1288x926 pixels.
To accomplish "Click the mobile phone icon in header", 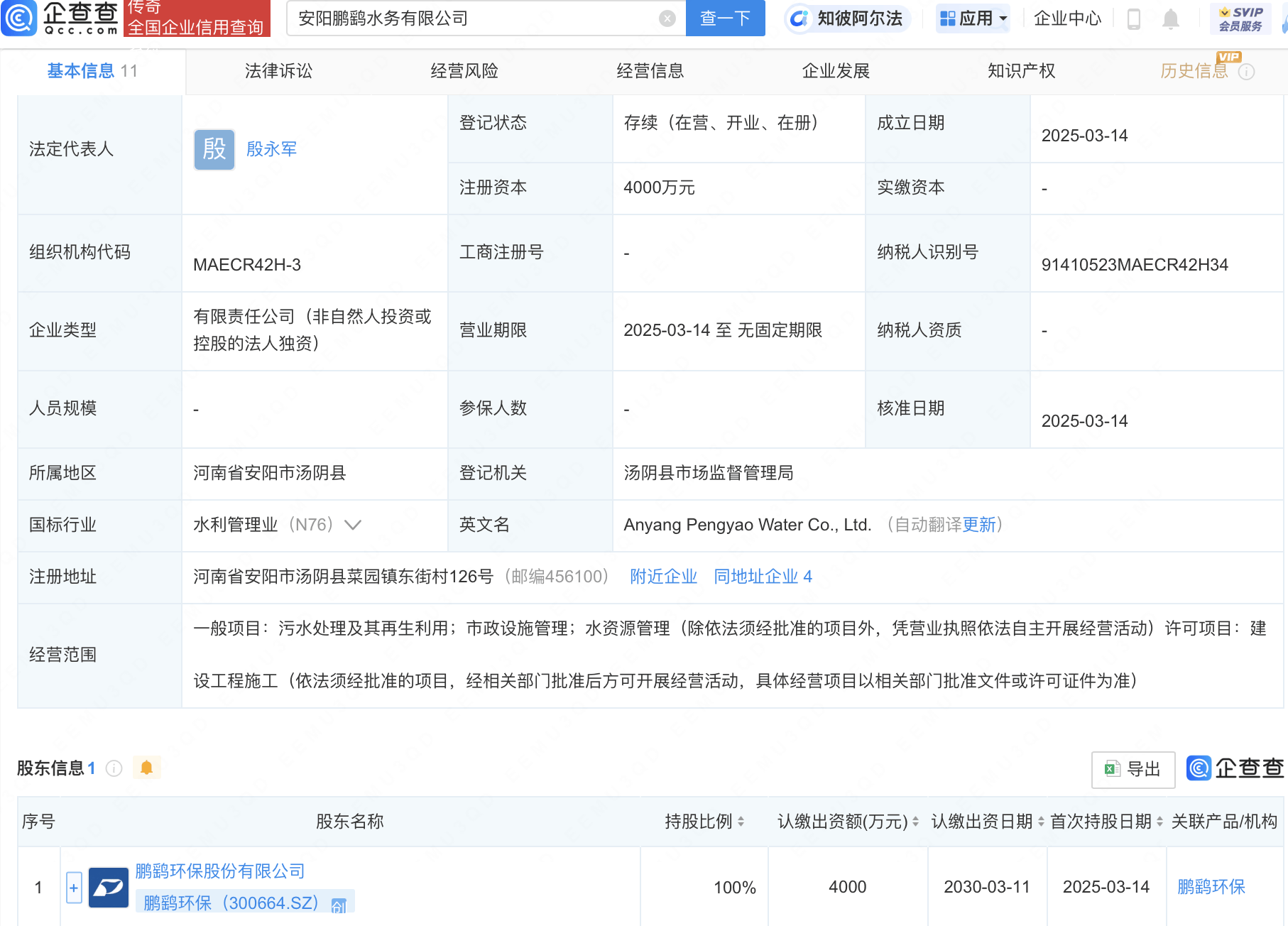I will pyautogui.click(x=1134, y=18).
